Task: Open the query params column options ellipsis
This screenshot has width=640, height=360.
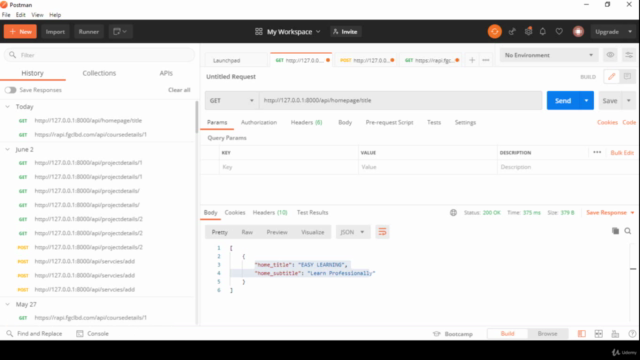Action: (x=597, y=152)
